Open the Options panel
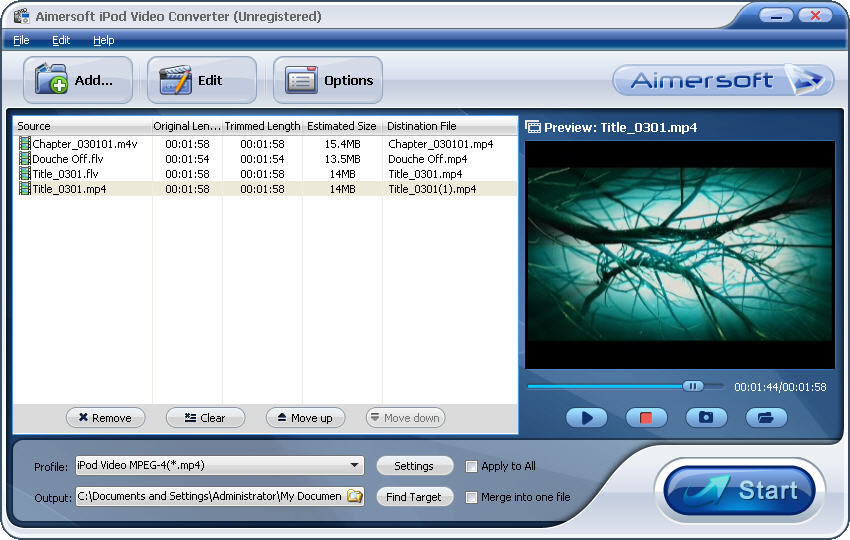This screenshot has width=850, height=540. point(328,80)
